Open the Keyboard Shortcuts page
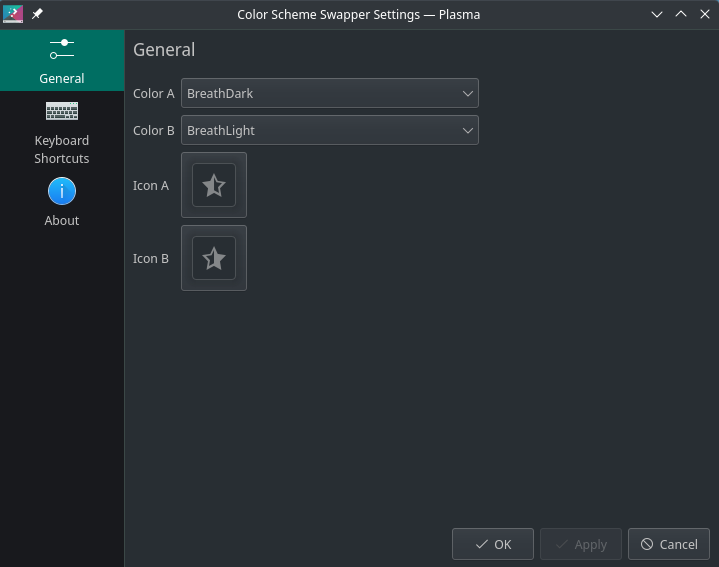This screenshot has height=567, width=719. click(62, 132)
